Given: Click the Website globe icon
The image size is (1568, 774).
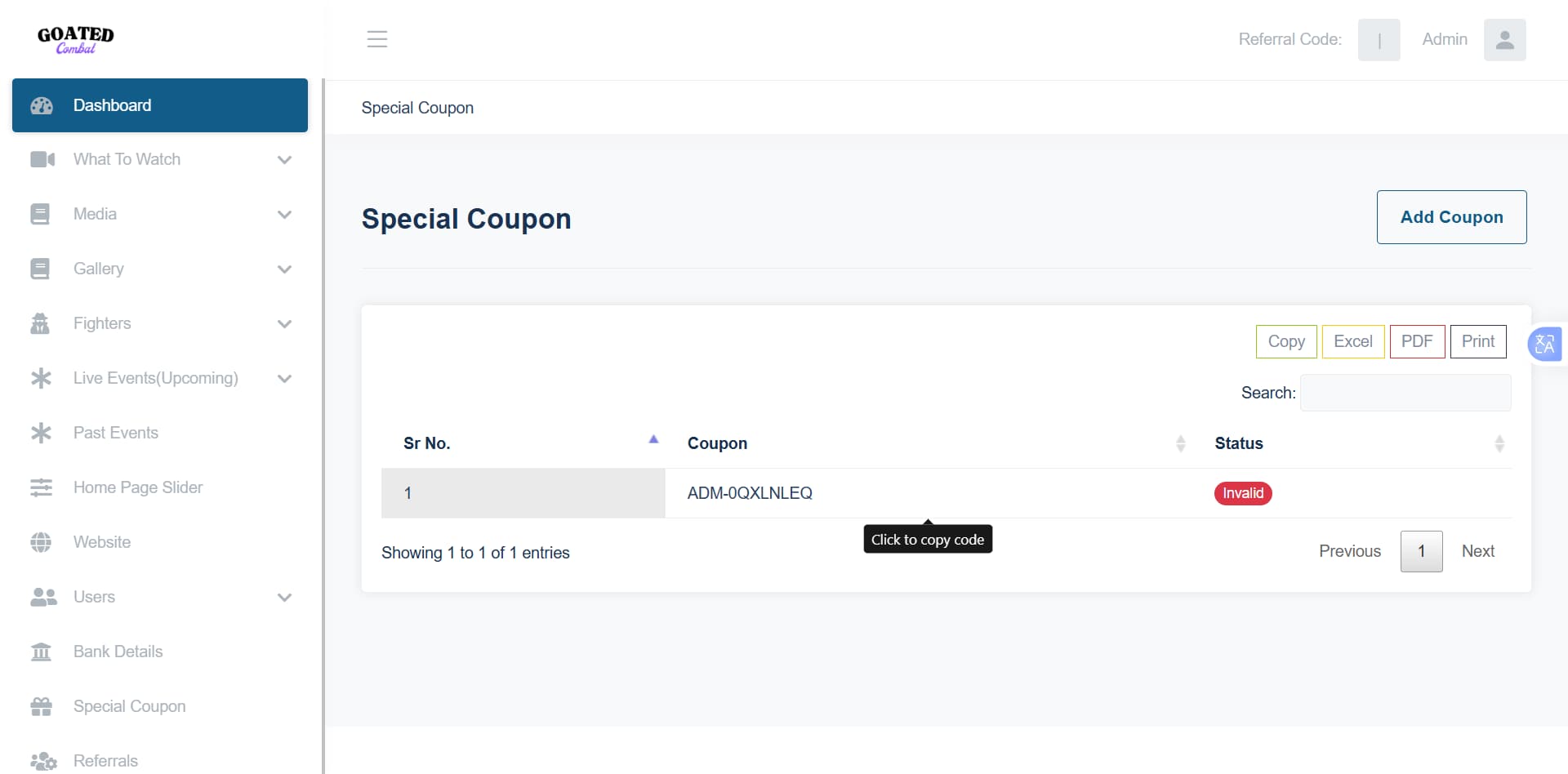Looking at the screenshot, I should (x=41, y=542).
